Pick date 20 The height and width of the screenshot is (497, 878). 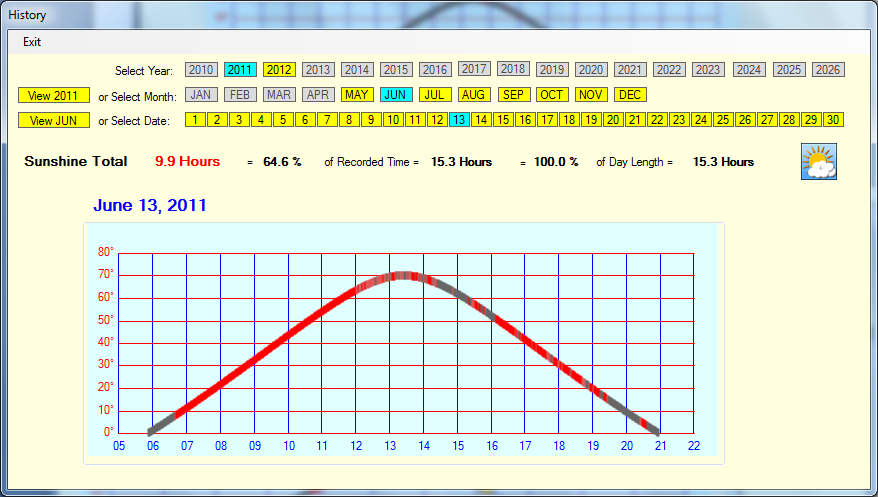pos(613,120)
